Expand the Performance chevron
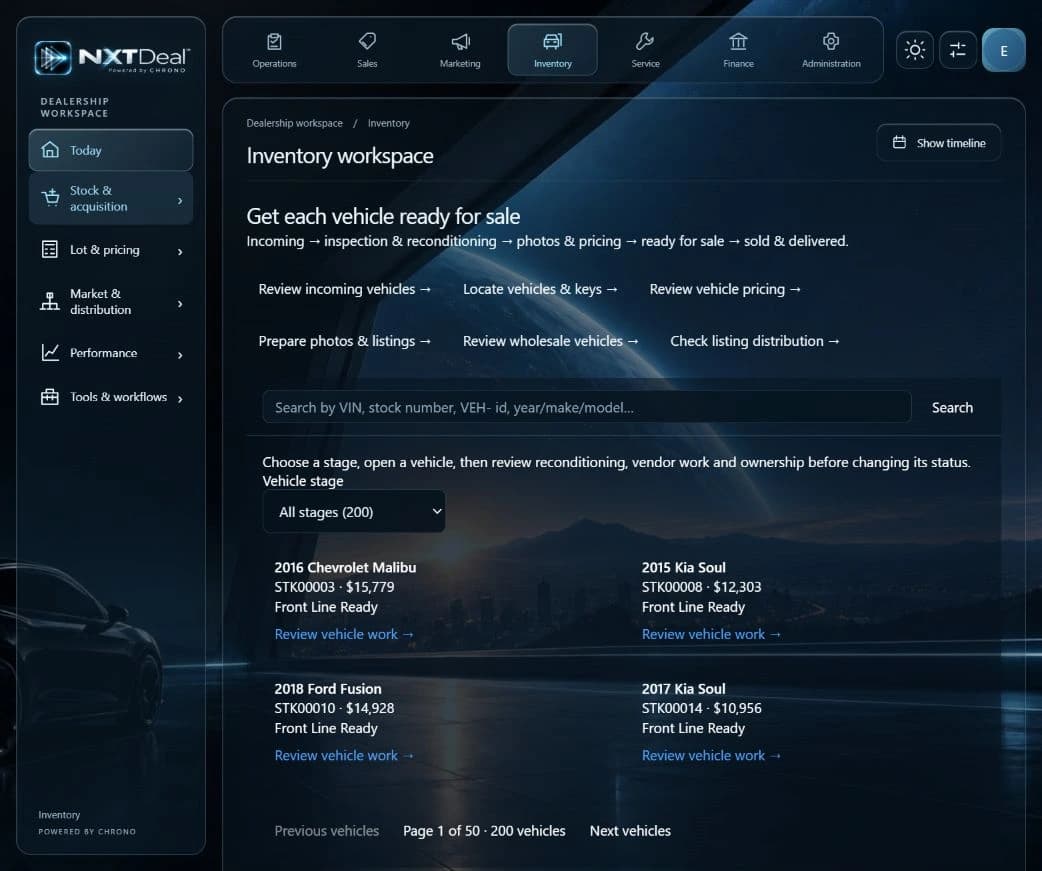 click(x=179, y=355)
